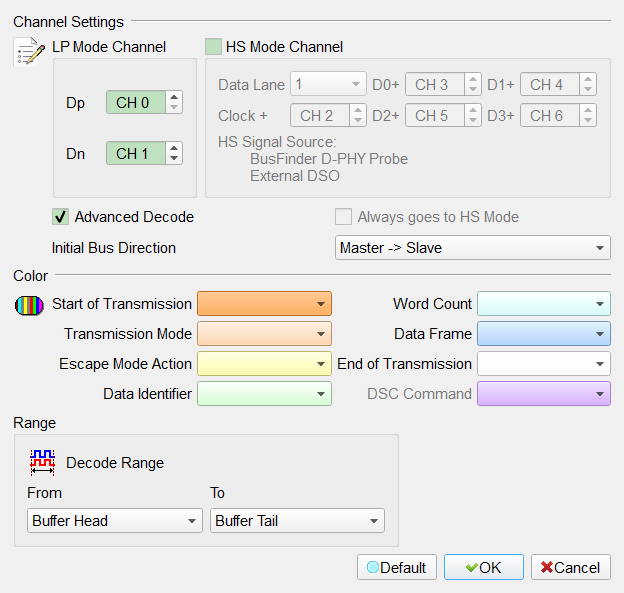Increase the Dn channel number

point(174,148)
